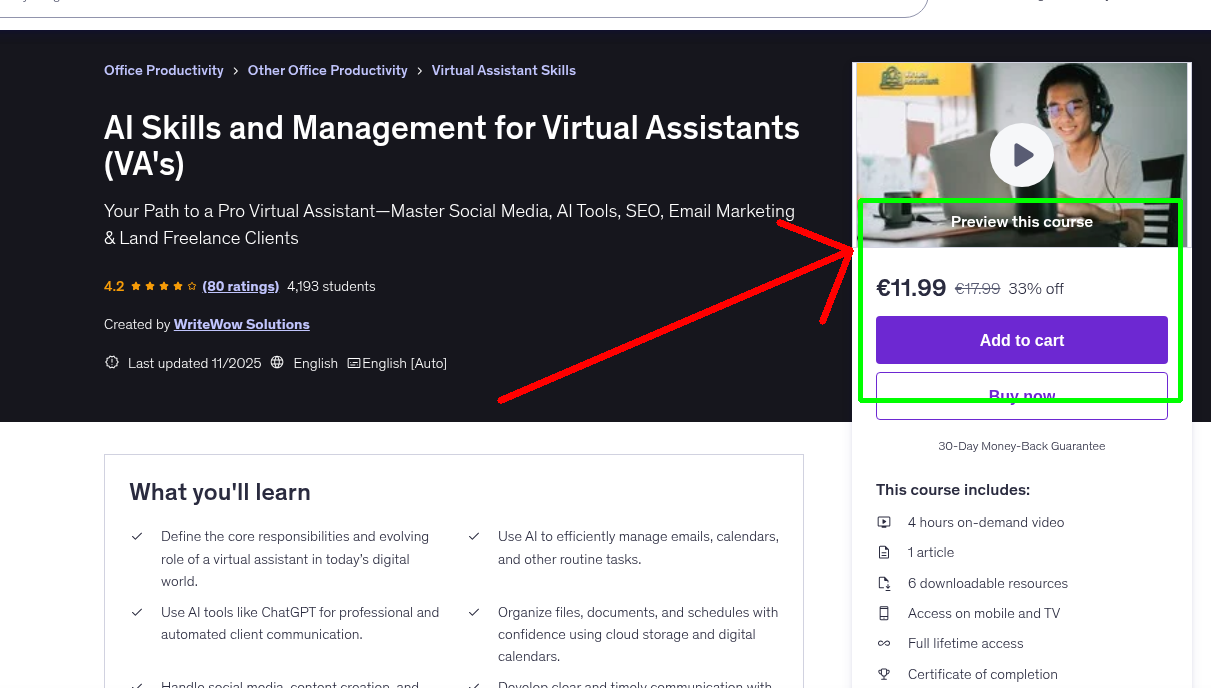Open Other Office Productivity breadcrumb
The width and height of the screenshot is (1211, 688).
point(327,70)
